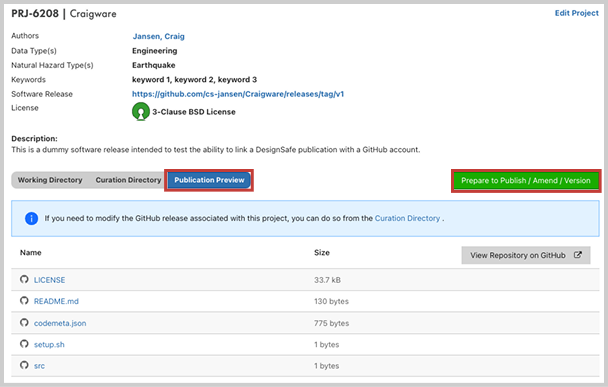The image size is (608, 387).
Task: Open View Repository on GitHub
Action: point(526,255)
